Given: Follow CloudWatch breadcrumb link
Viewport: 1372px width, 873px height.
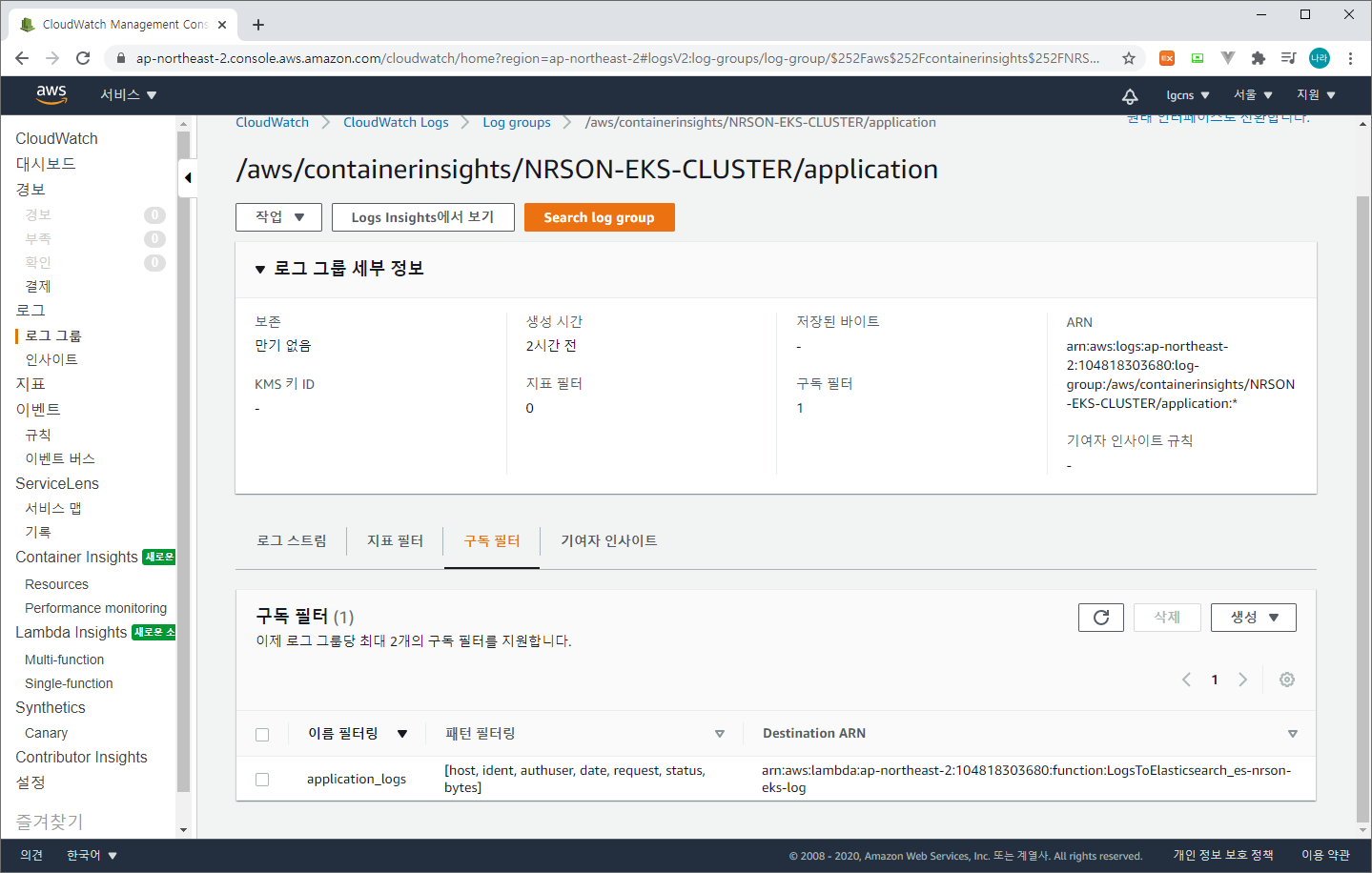Looking at the screenshot, I should pyautogui.click(x=273, y=122).
